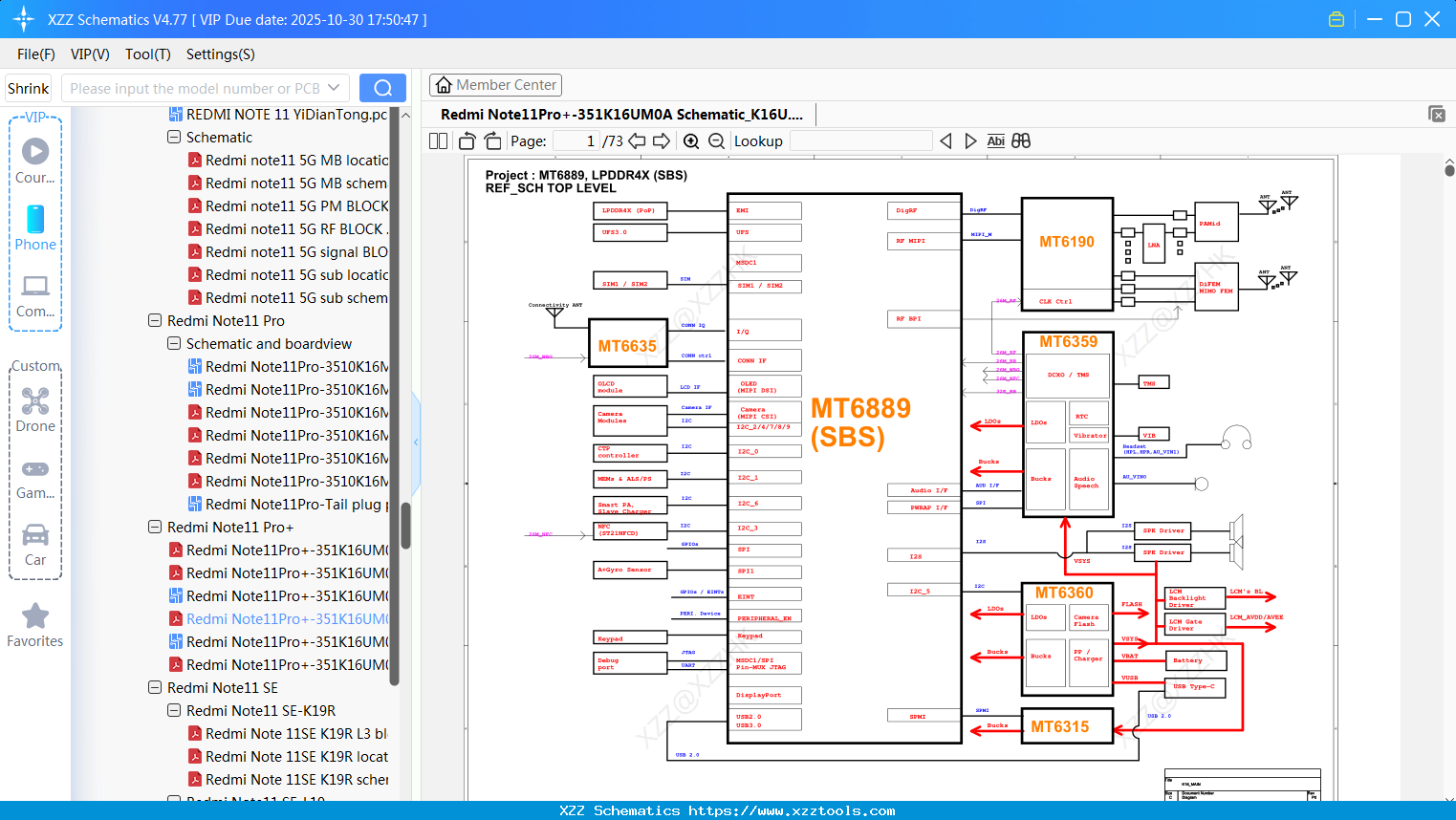1456x820 pixels.
Task: Enable two-page side-by-side view
Action: (438, 140)
